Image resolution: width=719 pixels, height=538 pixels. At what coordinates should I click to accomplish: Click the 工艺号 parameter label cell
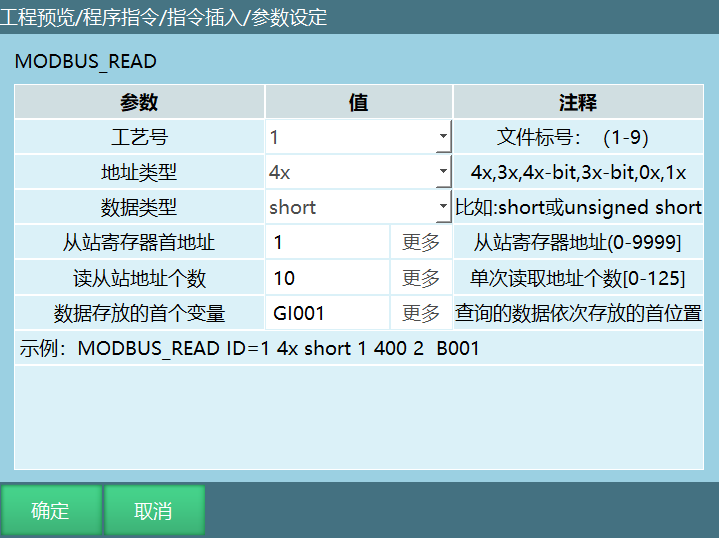click(x=139, y=137)
